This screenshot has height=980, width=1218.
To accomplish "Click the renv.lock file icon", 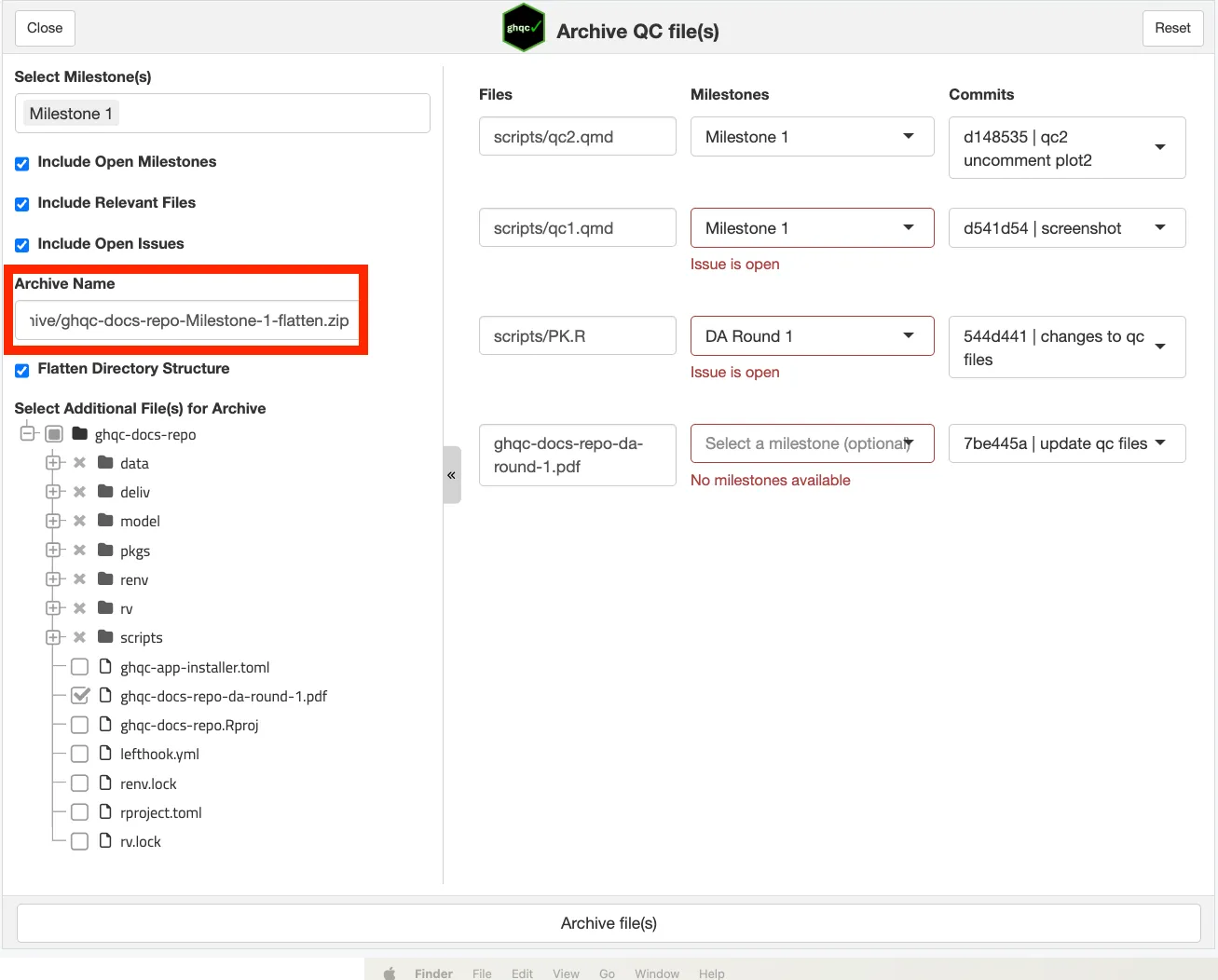I will click(x=105, y=783).
